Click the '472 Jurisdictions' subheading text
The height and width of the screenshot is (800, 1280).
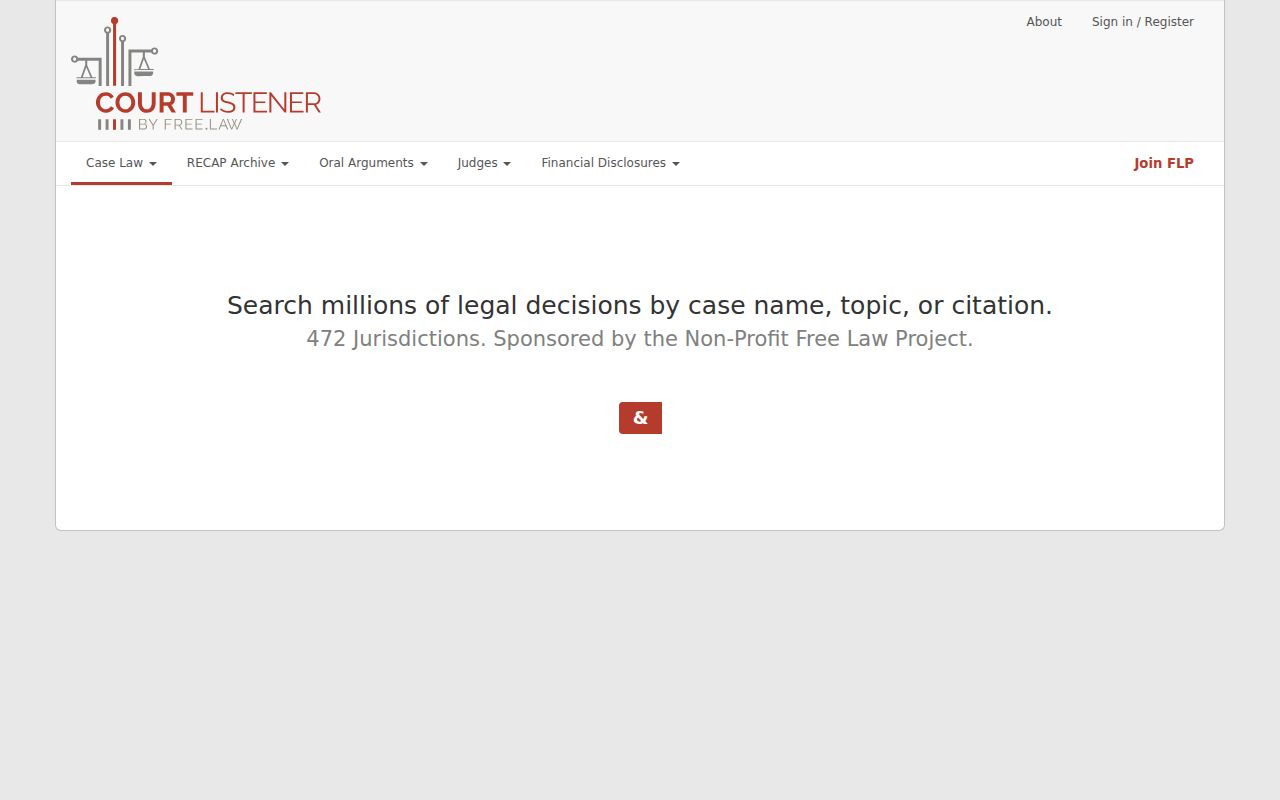[x=640, y=339]
